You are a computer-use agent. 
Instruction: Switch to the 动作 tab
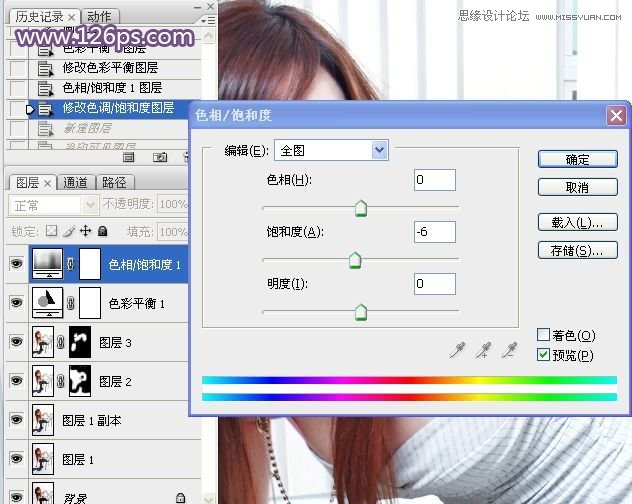[99, 17]
